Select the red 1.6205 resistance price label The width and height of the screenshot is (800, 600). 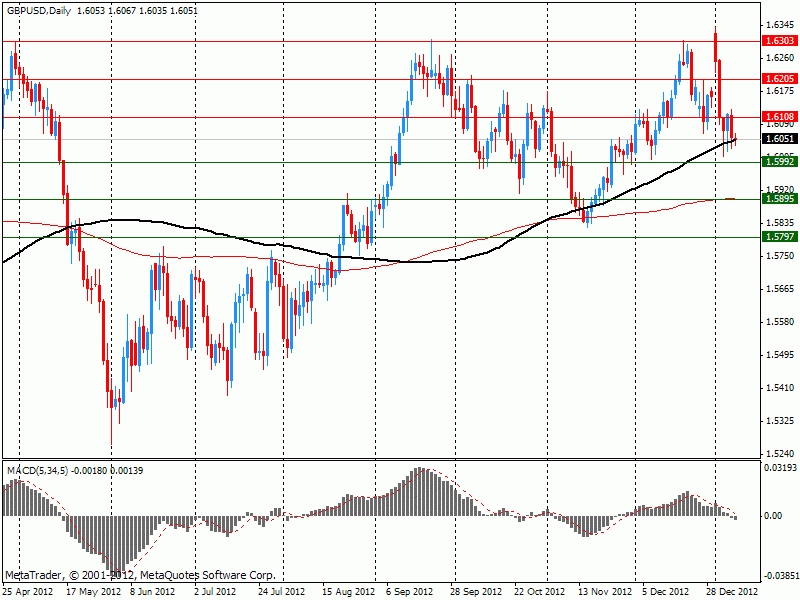pyautogui.click(x=778, y=79)
